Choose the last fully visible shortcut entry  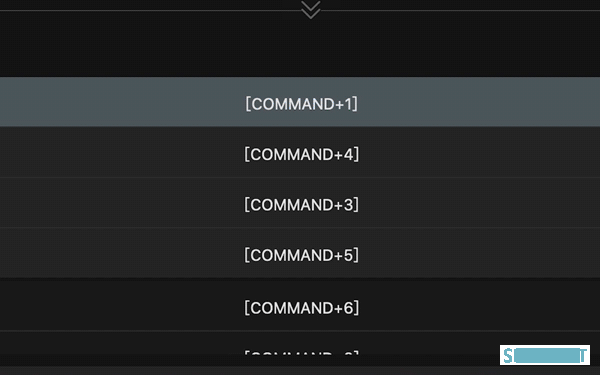click(x=300, y=305)
